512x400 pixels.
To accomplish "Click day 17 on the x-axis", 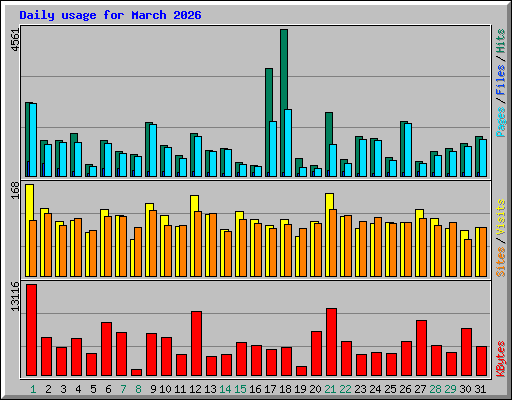I will [270, 389].
